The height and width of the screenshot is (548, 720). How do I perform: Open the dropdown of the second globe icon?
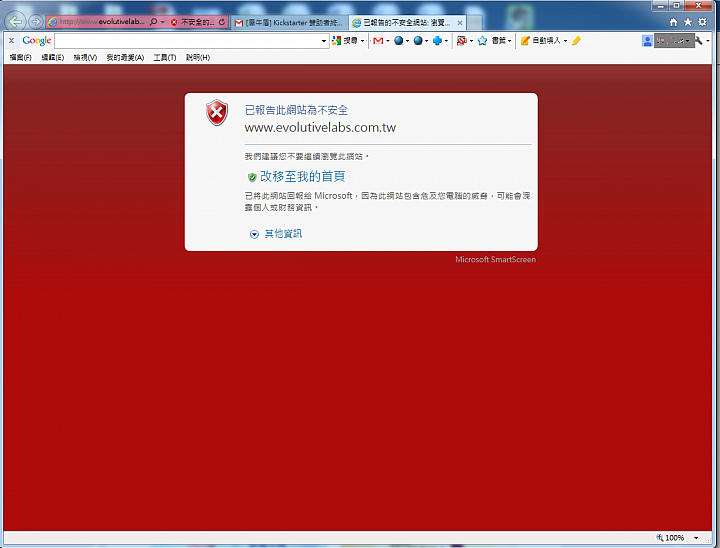tap(427, 41)
